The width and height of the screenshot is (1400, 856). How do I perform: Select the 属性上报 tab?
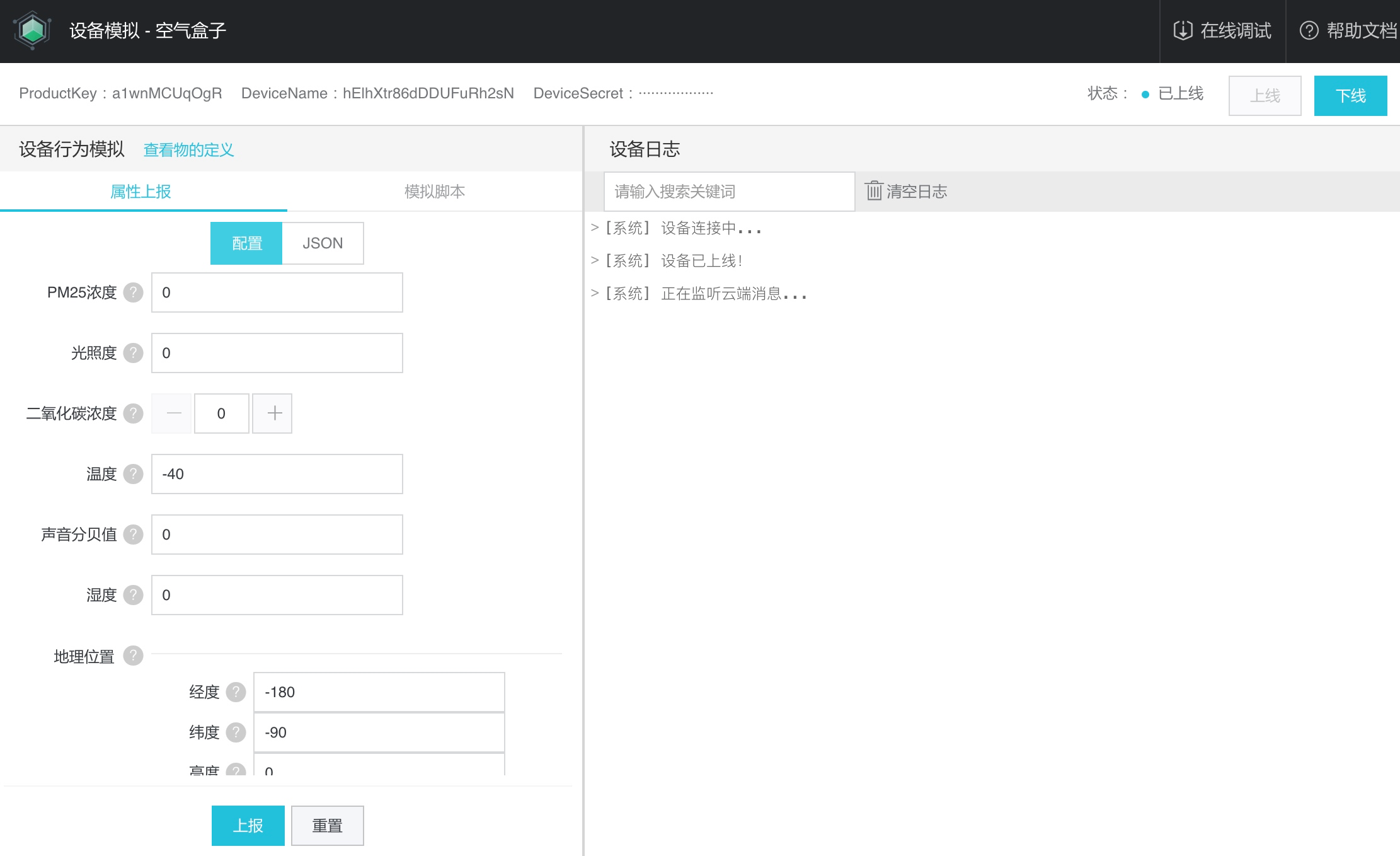click(141, 191)
